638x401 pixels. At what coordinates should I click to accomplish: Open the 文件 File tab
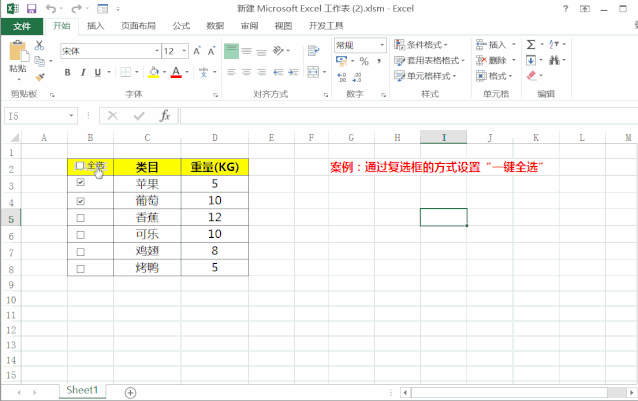(22, 26)
